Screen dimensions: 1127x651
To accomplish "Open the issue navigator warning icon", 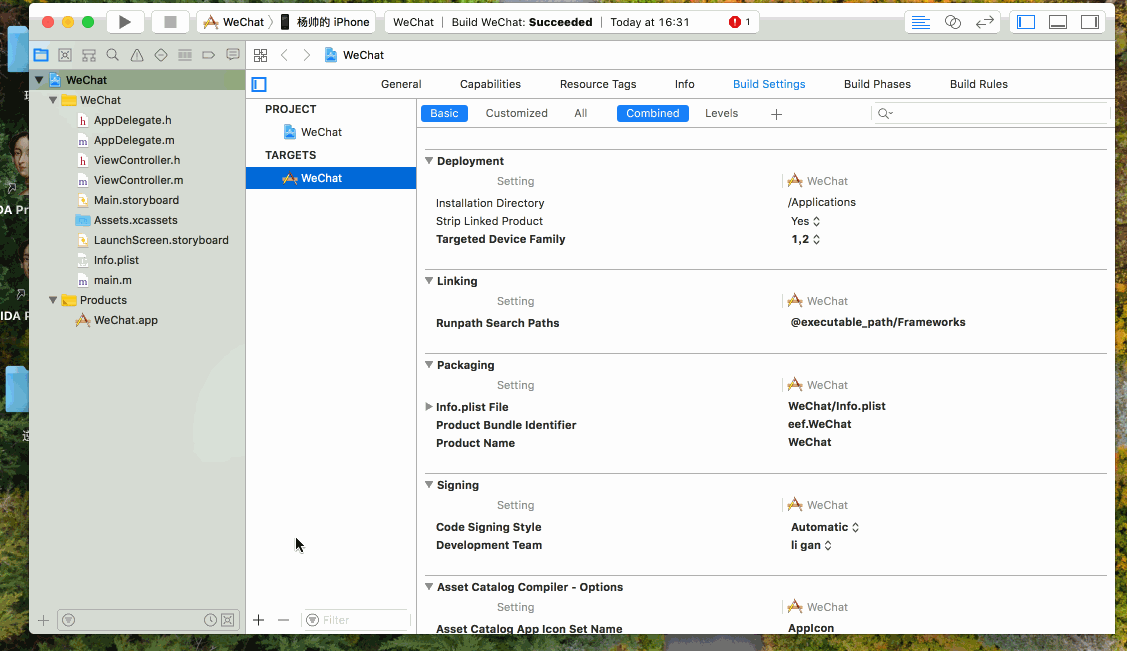I will 137,55.
